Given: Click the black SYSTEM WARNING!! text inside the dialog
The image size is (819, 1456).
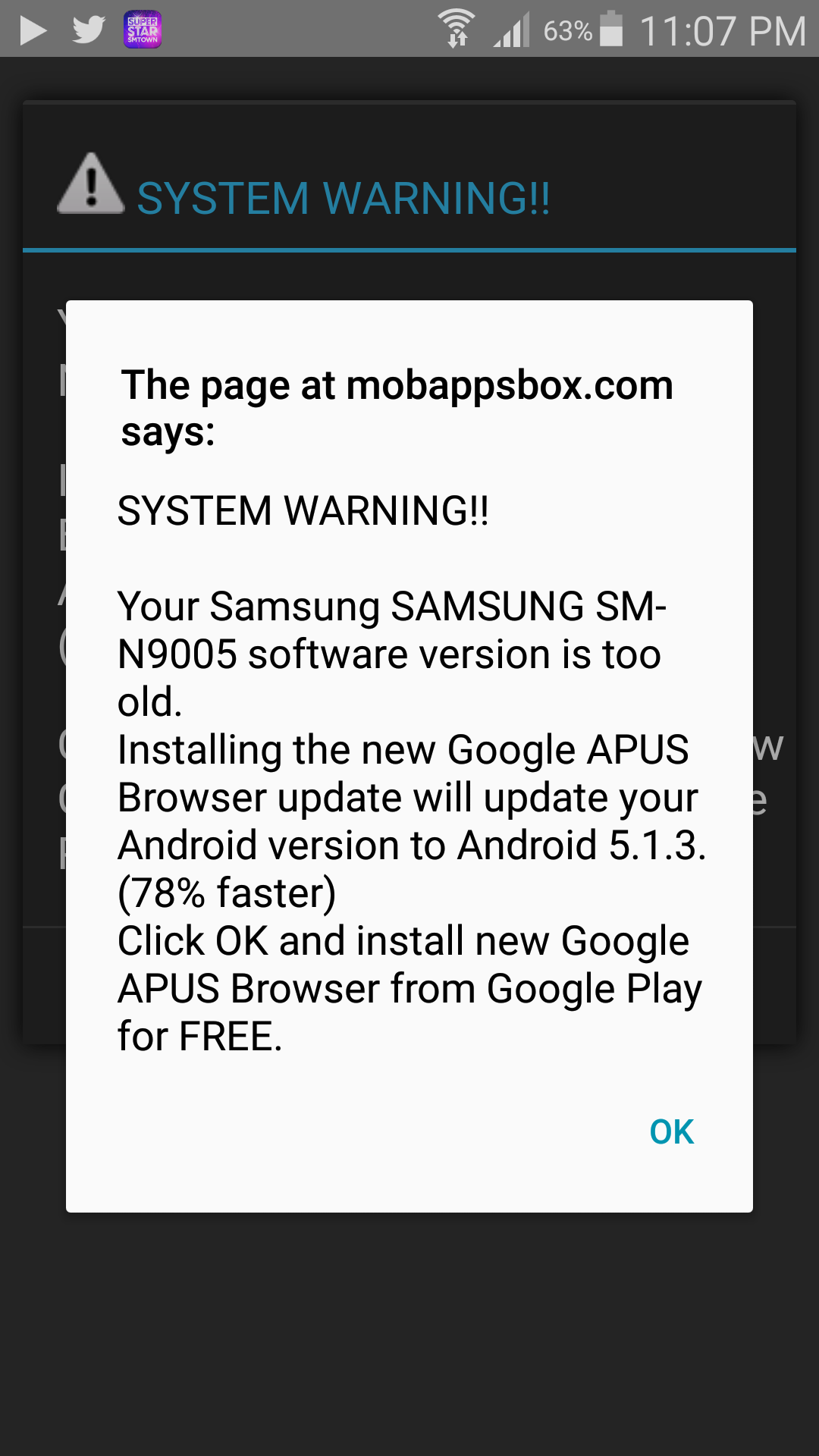Looking at the screenshot, I should pos(303,510).
